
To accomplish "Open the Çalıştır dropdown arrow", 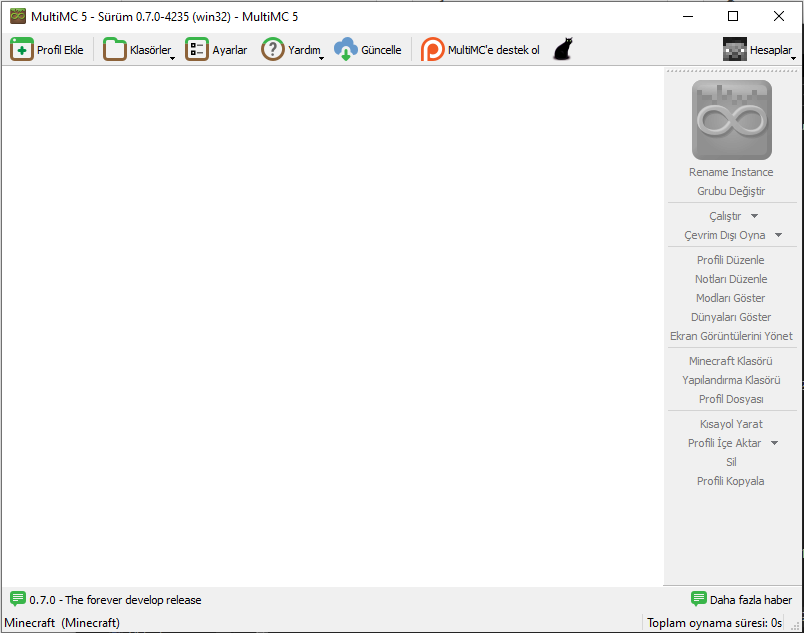I will coord(754,216).
